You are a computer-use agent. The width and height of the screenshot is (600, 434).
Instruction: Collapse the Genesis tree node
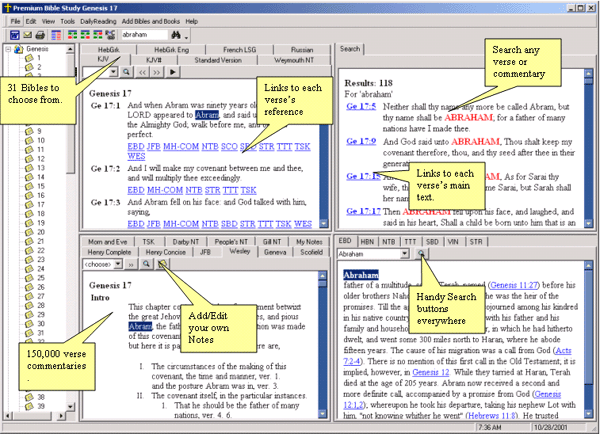7,47
